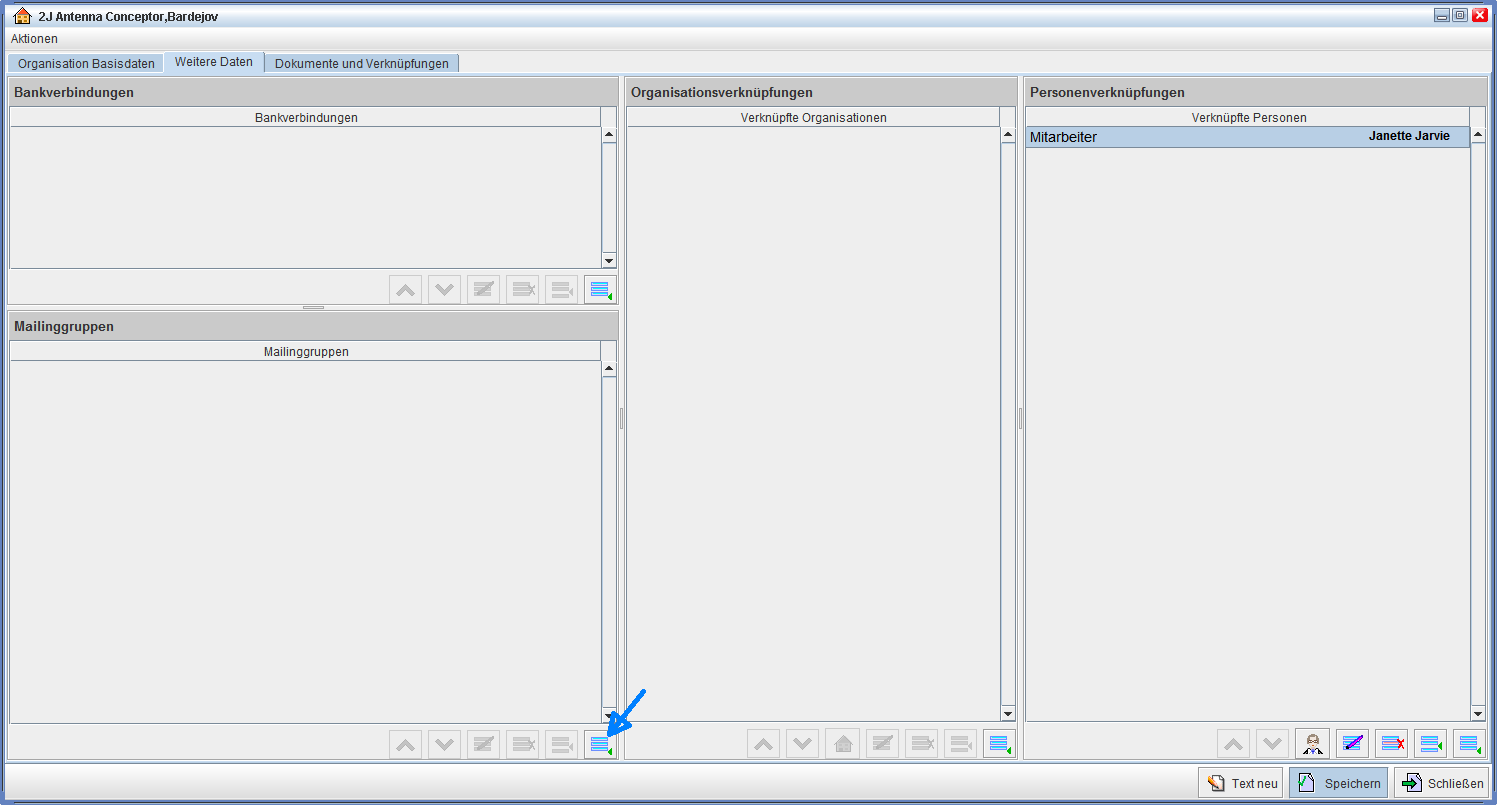The height and width of the screenshot is (805, 1497).
Task: Click divider handle between Bankverbindungen and Mailinggruppen
Action: (313, 308)
